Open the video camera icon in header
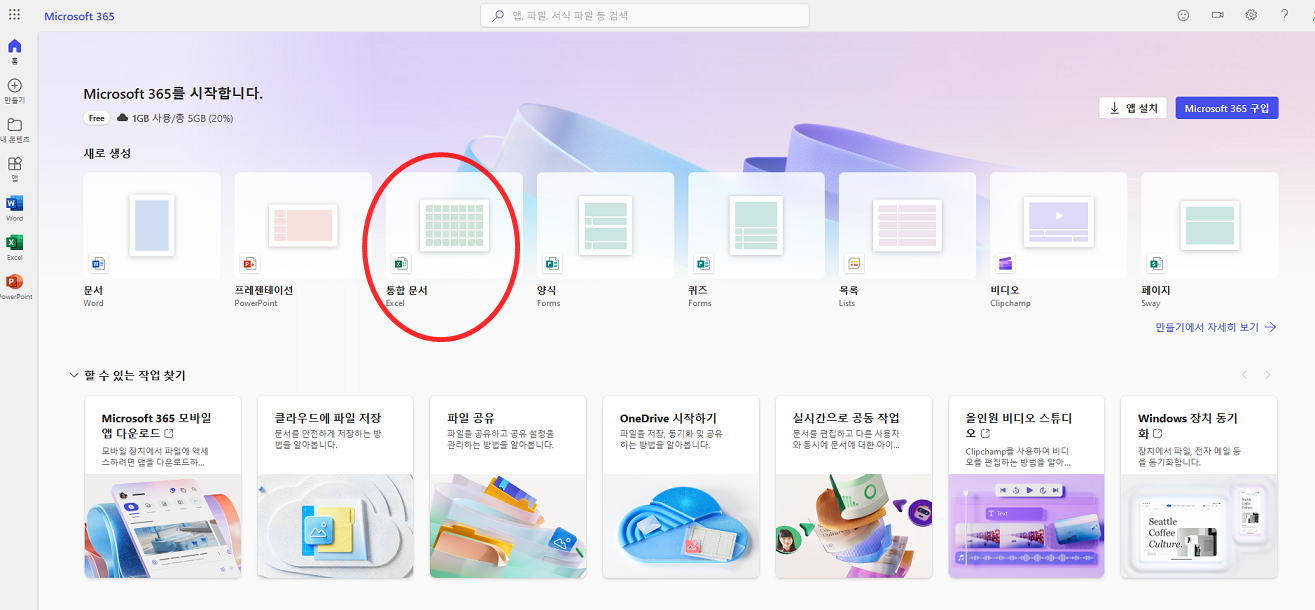 pyautogui.click(x=1218, y=15)
